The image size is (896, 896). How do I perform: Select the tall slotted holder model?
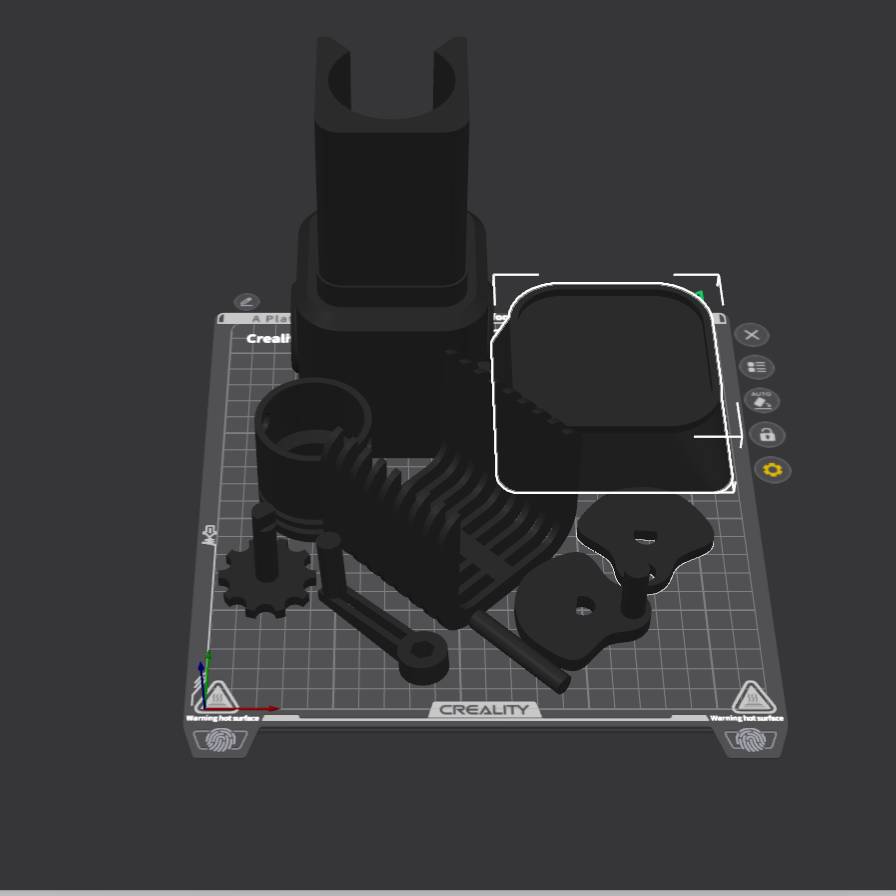(x=392, y=200)
